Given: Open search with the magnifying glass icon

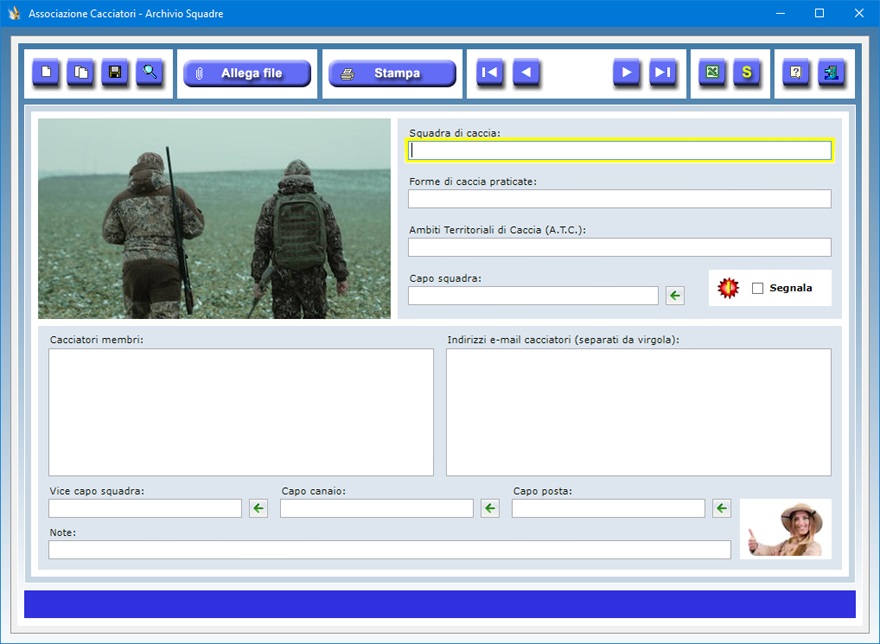Looking at the screenshot, I should 150,72.
